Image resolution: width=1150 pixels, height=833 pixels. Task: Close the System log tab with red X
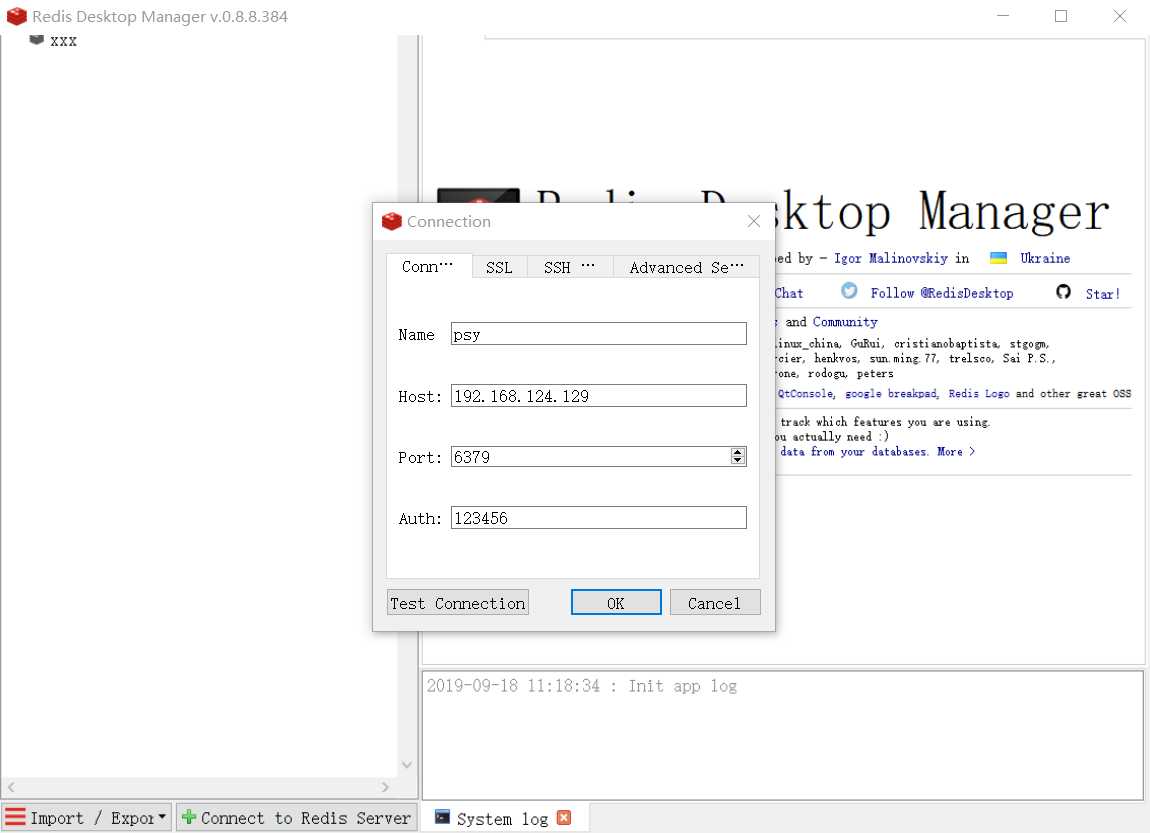point(563,818)
